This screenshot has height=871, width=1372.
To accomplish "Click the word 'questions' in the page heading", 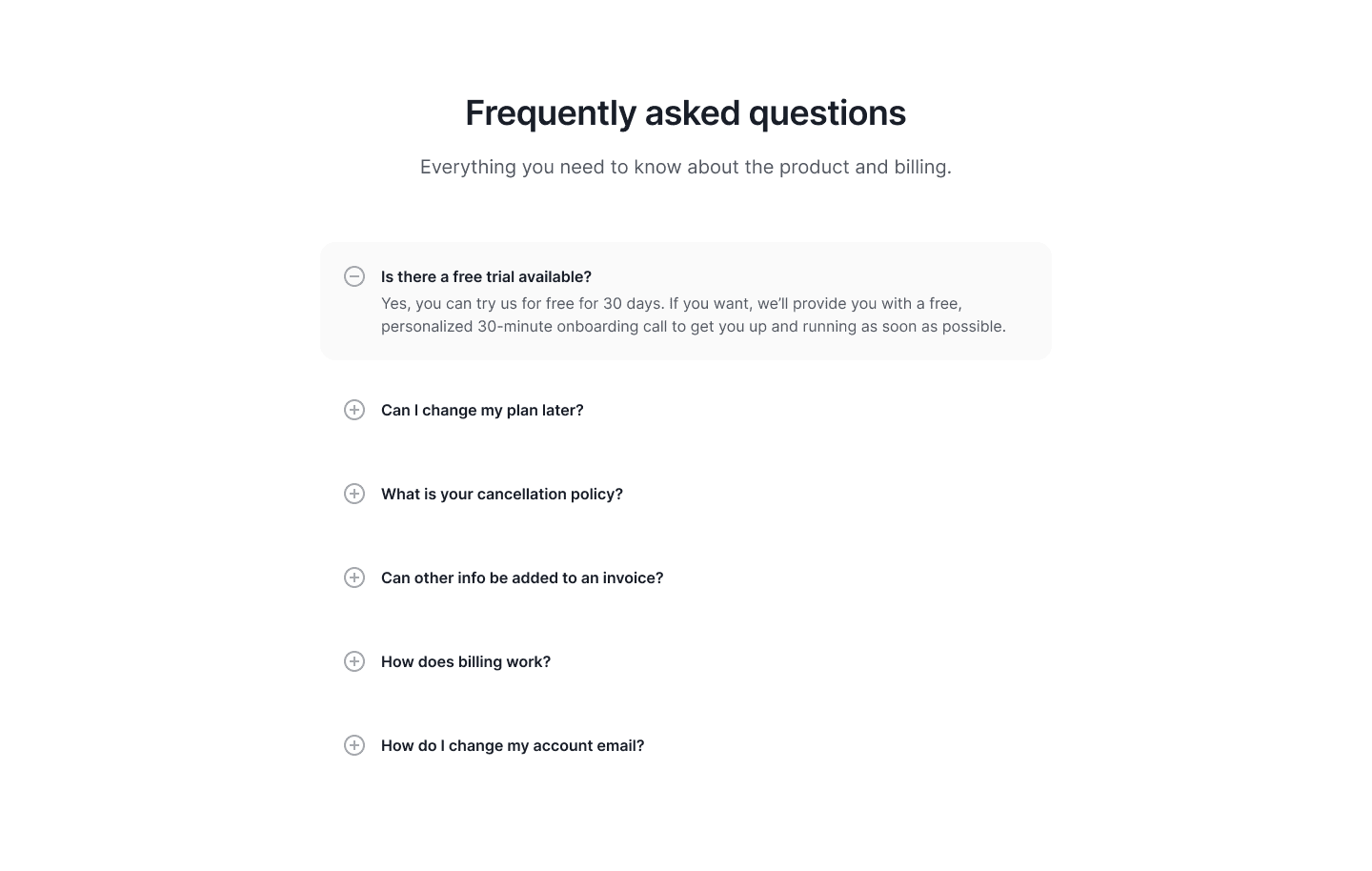I will pos(827,113).
